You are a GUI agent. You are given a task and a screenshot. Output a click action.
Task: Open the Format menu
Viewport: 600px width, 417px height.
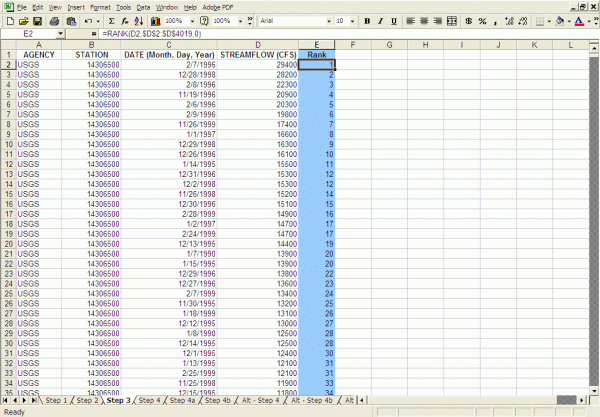click(x=101, y=7)
